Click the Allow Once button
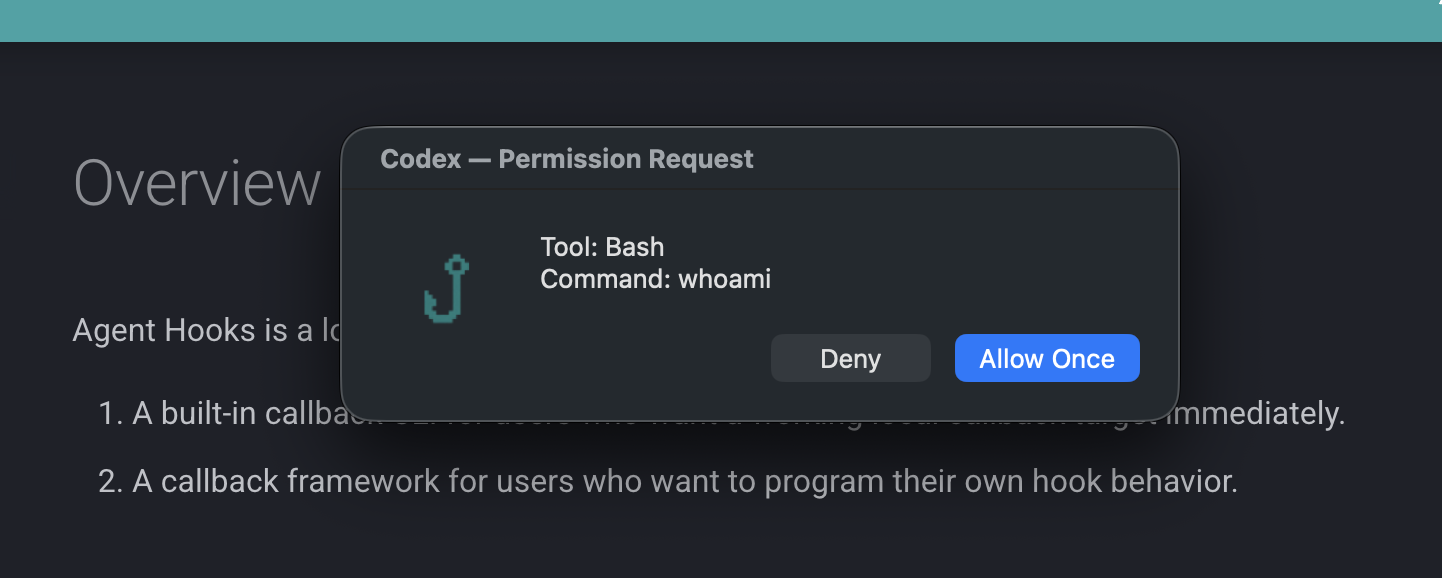 coord(1047,357)
